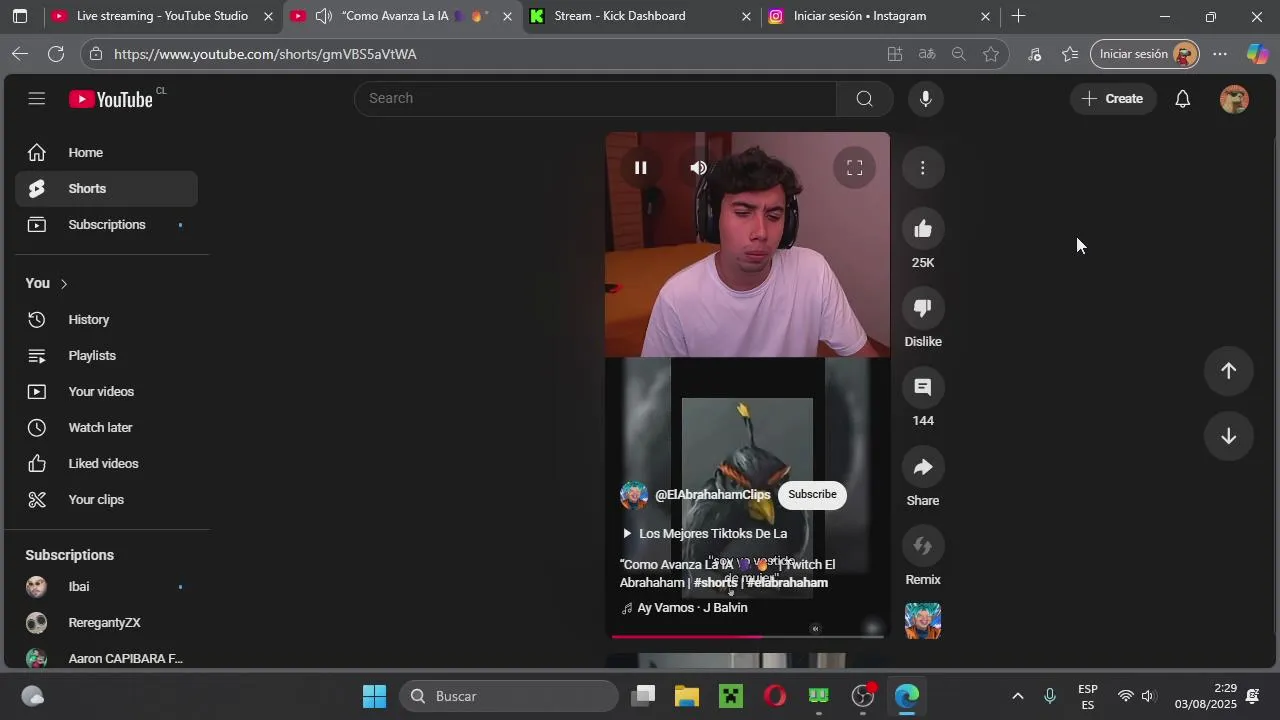
Task: Refresh the page
Action: point(56,54)
